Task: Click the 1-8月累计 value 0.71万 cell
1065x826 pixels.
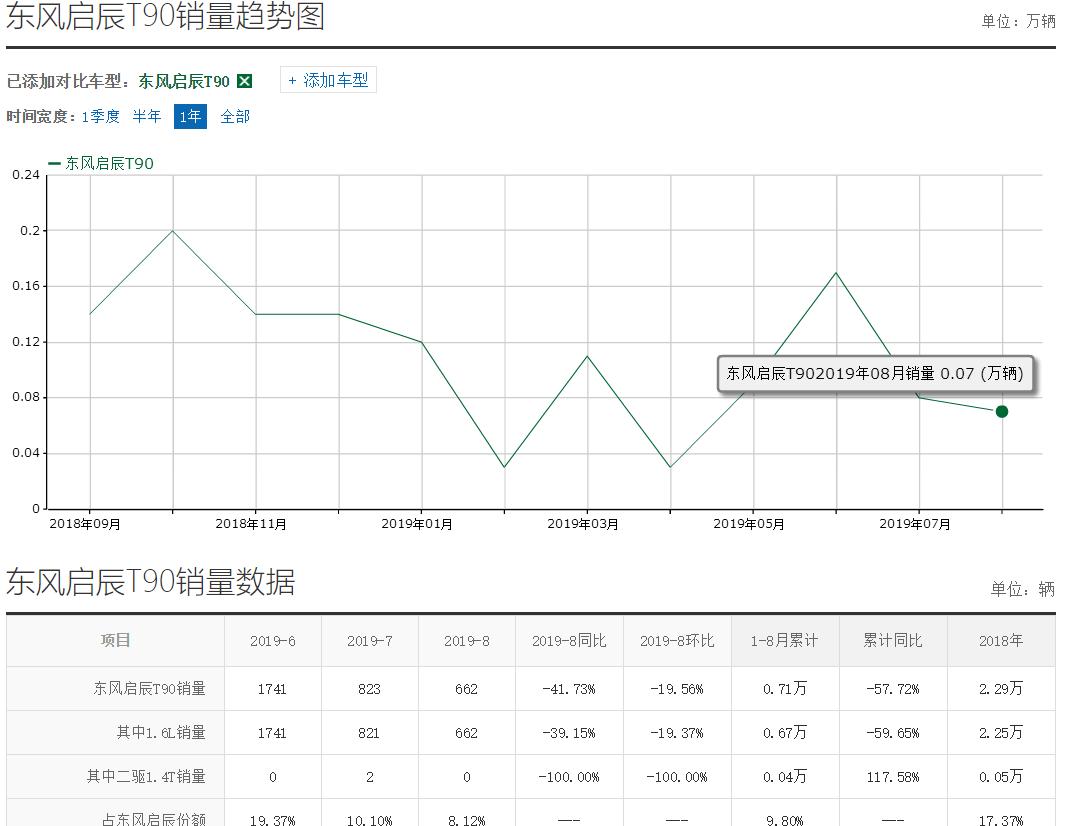Action: coord(785,689)
